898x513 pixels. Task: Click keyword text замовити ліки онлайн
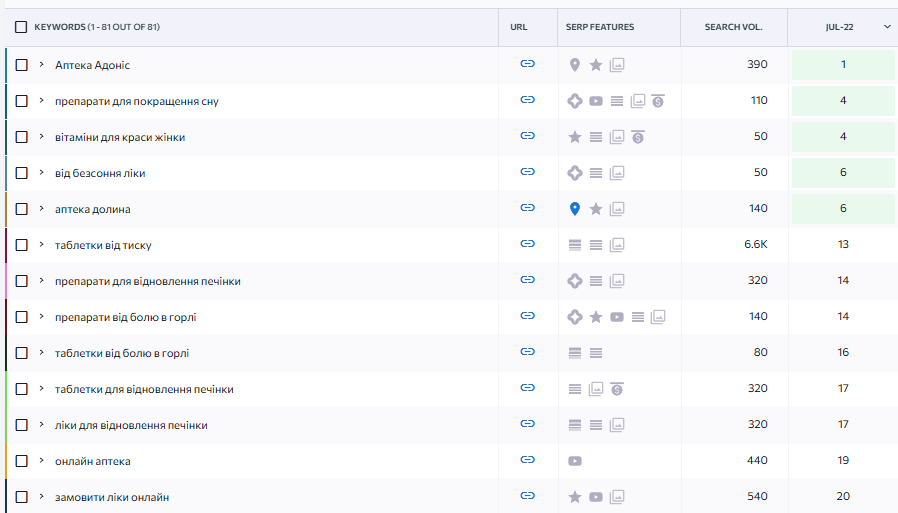coord(112,497)
